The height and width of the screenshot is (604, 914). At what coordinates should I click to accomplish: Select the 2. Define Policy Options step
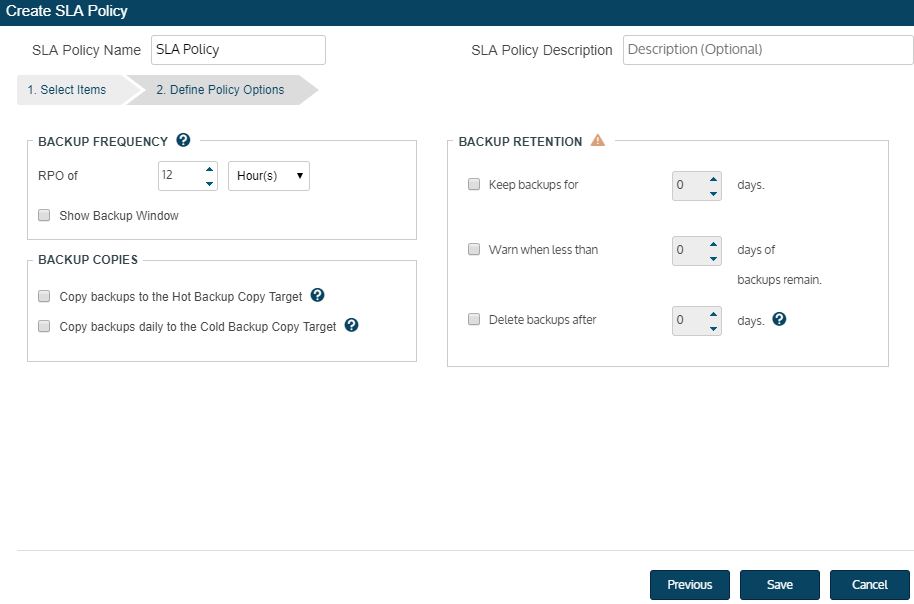tap(220, 90)
